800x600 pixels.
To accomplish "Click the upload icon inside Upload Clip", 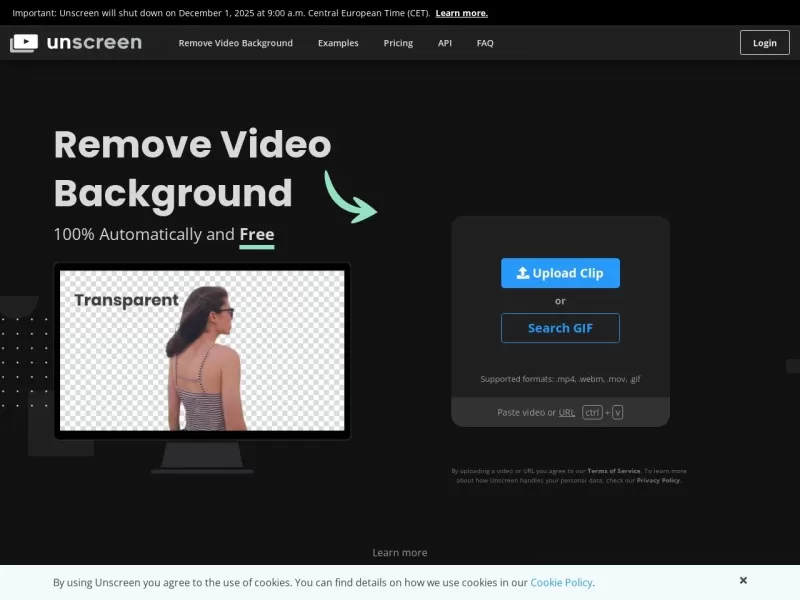I will [x=524, y=273].
